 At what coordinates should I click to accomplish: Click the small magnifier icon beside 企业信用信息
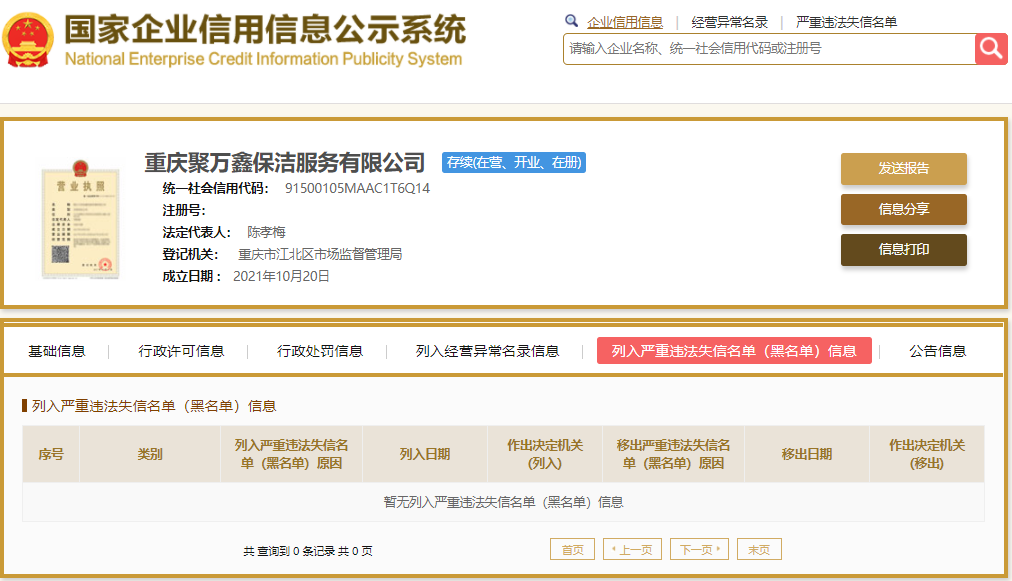pyautogui.click(x=571, y=21)
